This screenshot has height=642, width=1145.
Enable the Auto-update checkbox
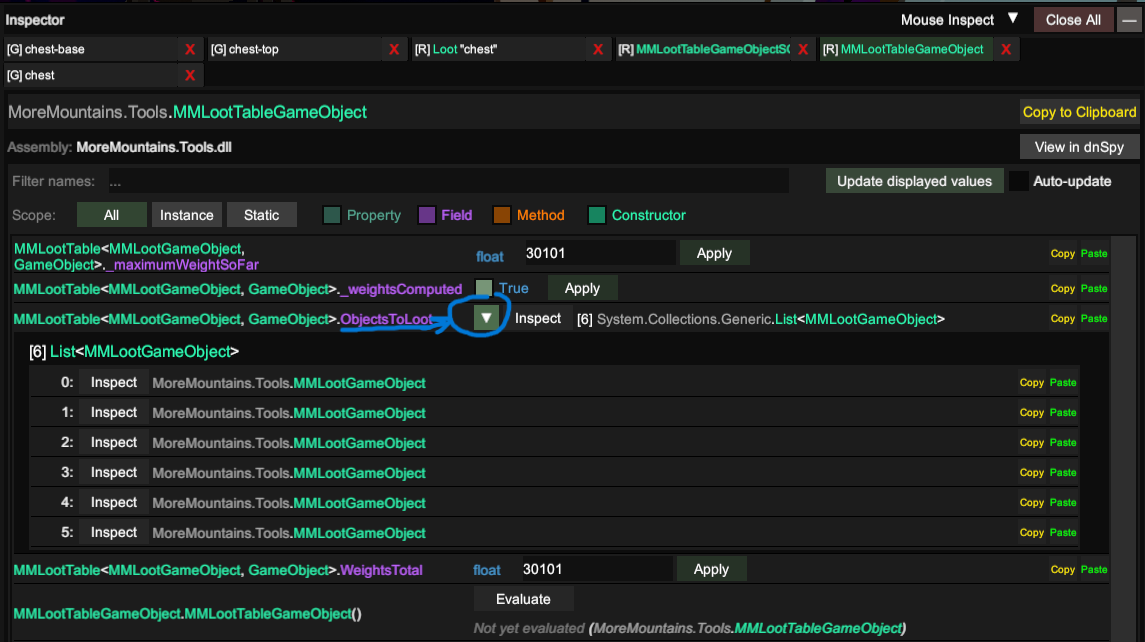tap(1018, 181)
